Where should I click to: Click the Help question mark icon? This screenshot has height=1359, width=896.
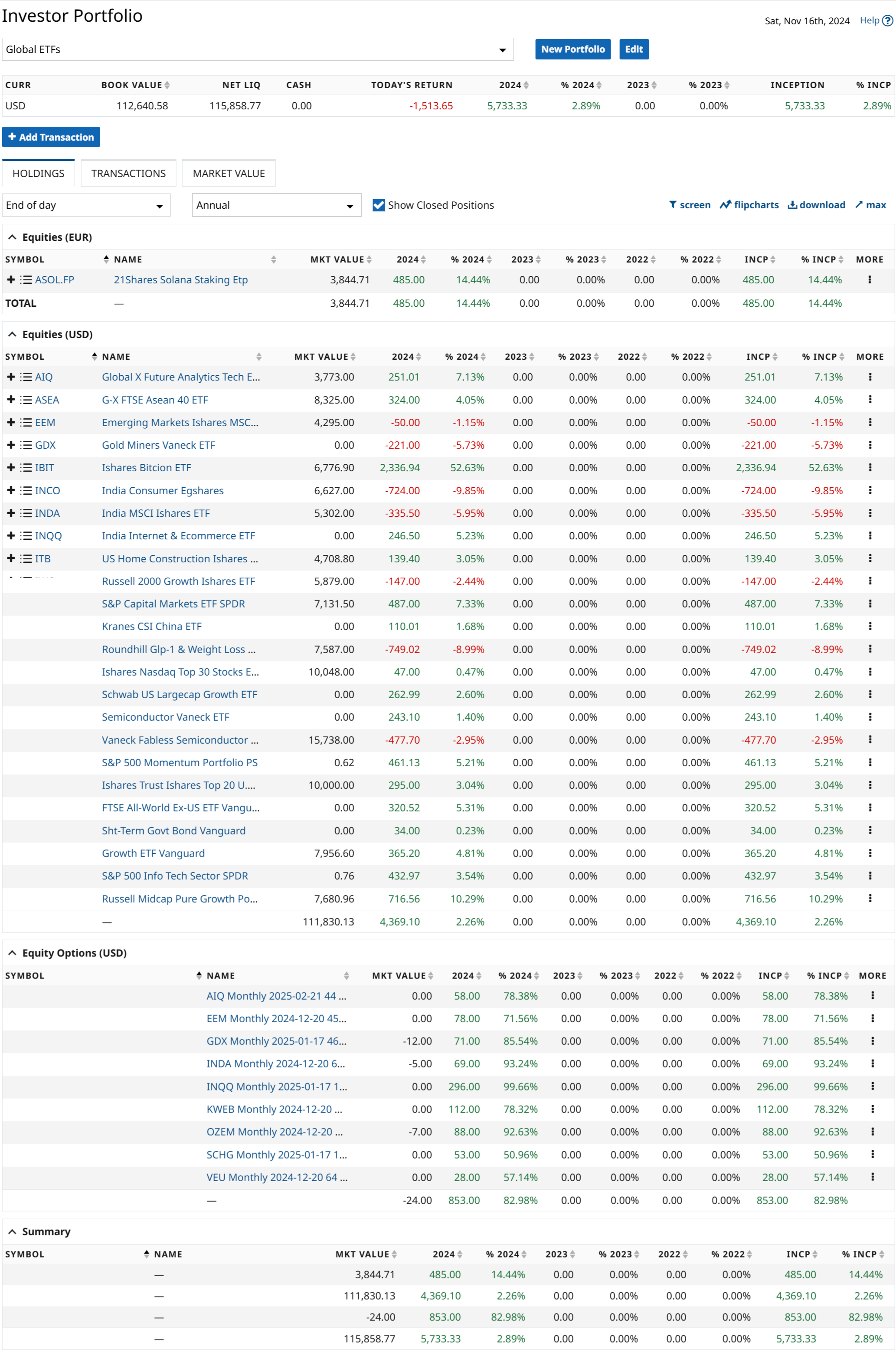click(887, 20)
